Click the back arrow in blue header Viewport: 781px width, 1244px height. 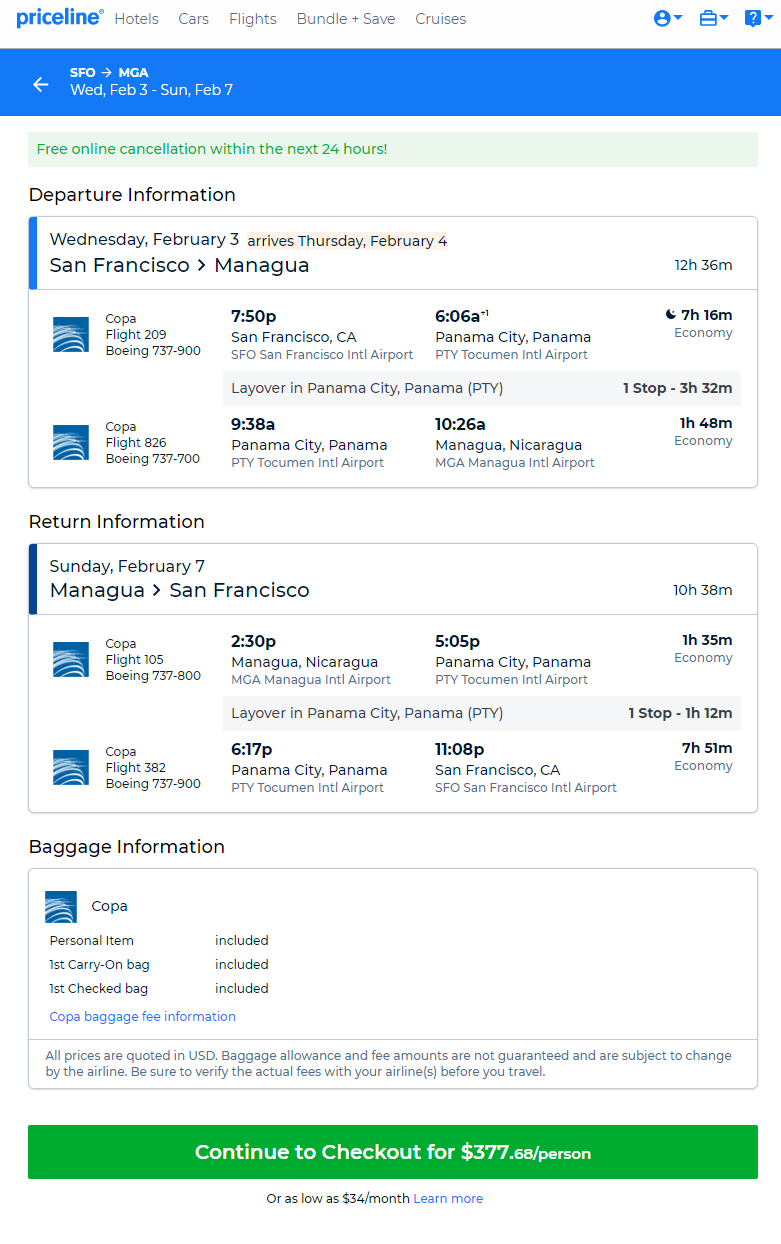tap(41, 84)
